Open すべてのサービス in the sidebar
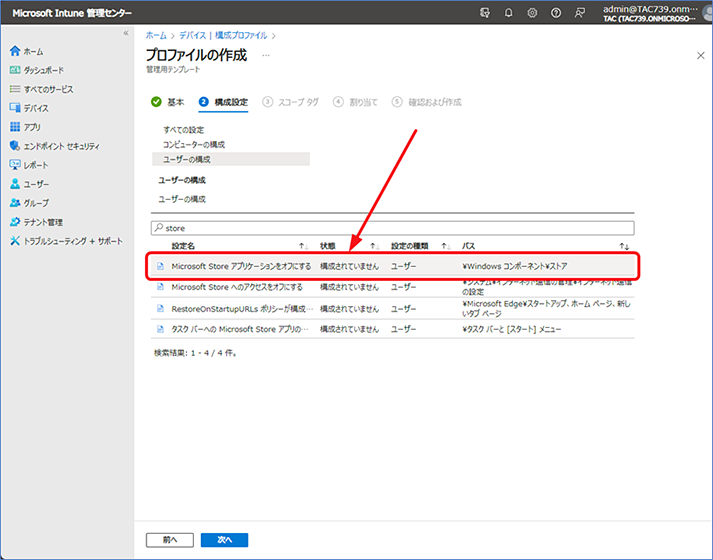The image size is (713, 560). coord(41,89)
